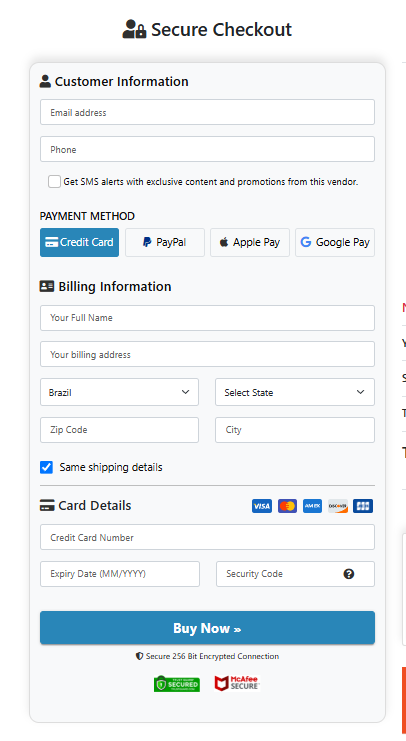The width and height of the screenshot is (406, 741).
Task: Click the security code help question-mark icon
Action: (x=349, y=574)
